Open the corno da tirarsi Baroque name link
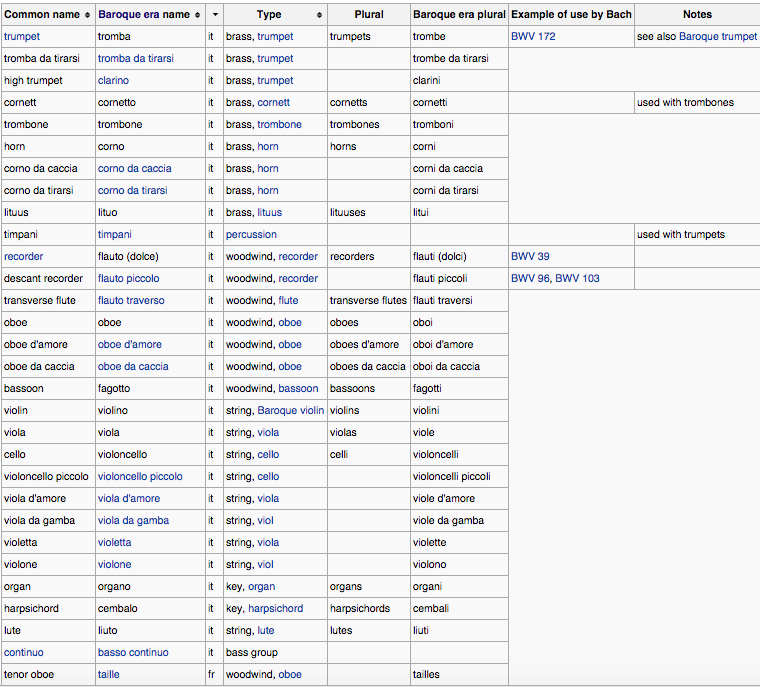760x687 pixels. pyautogui.click(x=133, y=191)
